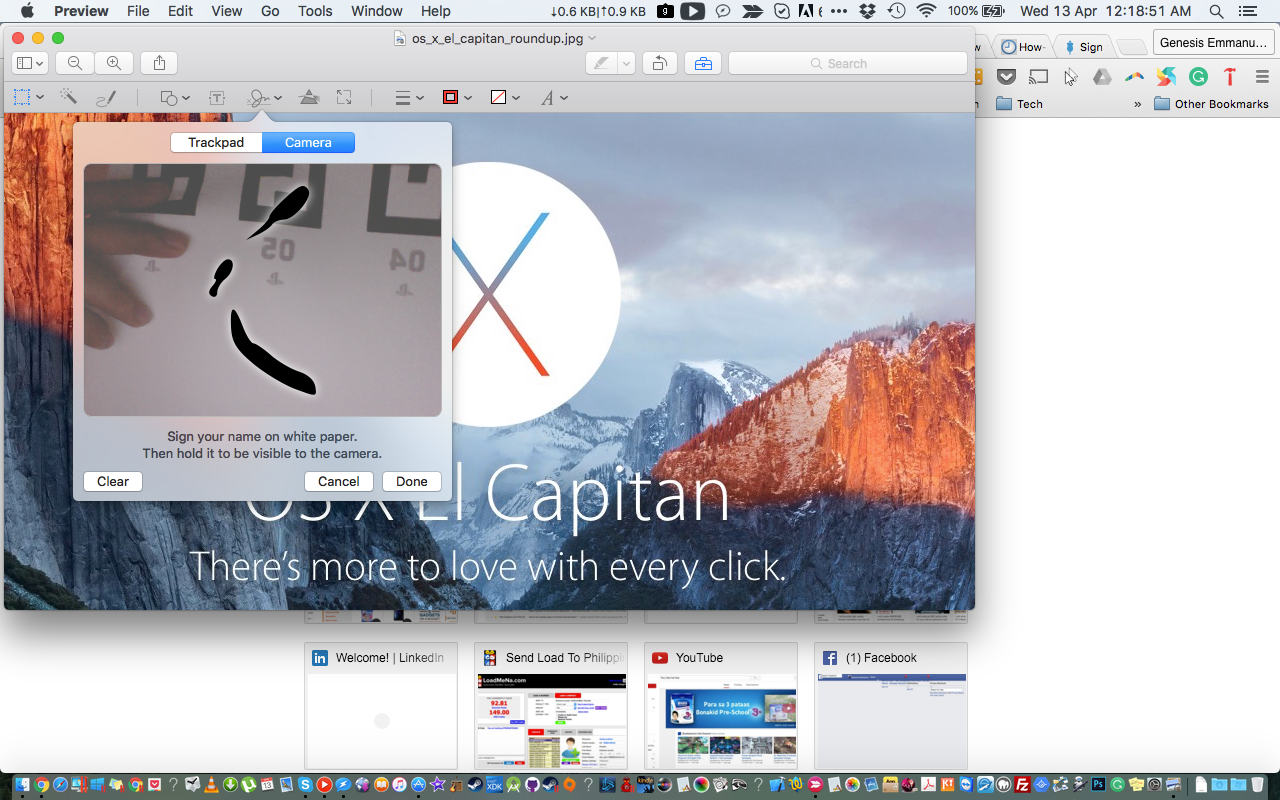The height and width of the screenshot is (800, 1280).
Task: Open the File menu
Action: 138,11
